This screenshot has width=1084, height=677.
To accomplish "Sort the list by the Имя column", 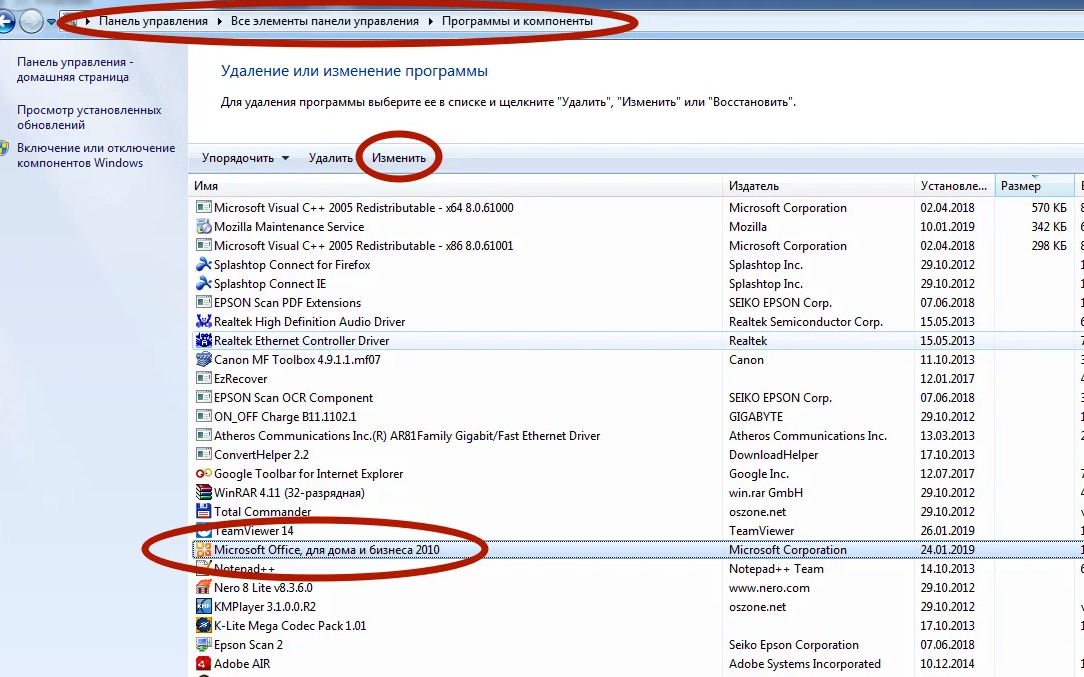I will coord(456,185).
